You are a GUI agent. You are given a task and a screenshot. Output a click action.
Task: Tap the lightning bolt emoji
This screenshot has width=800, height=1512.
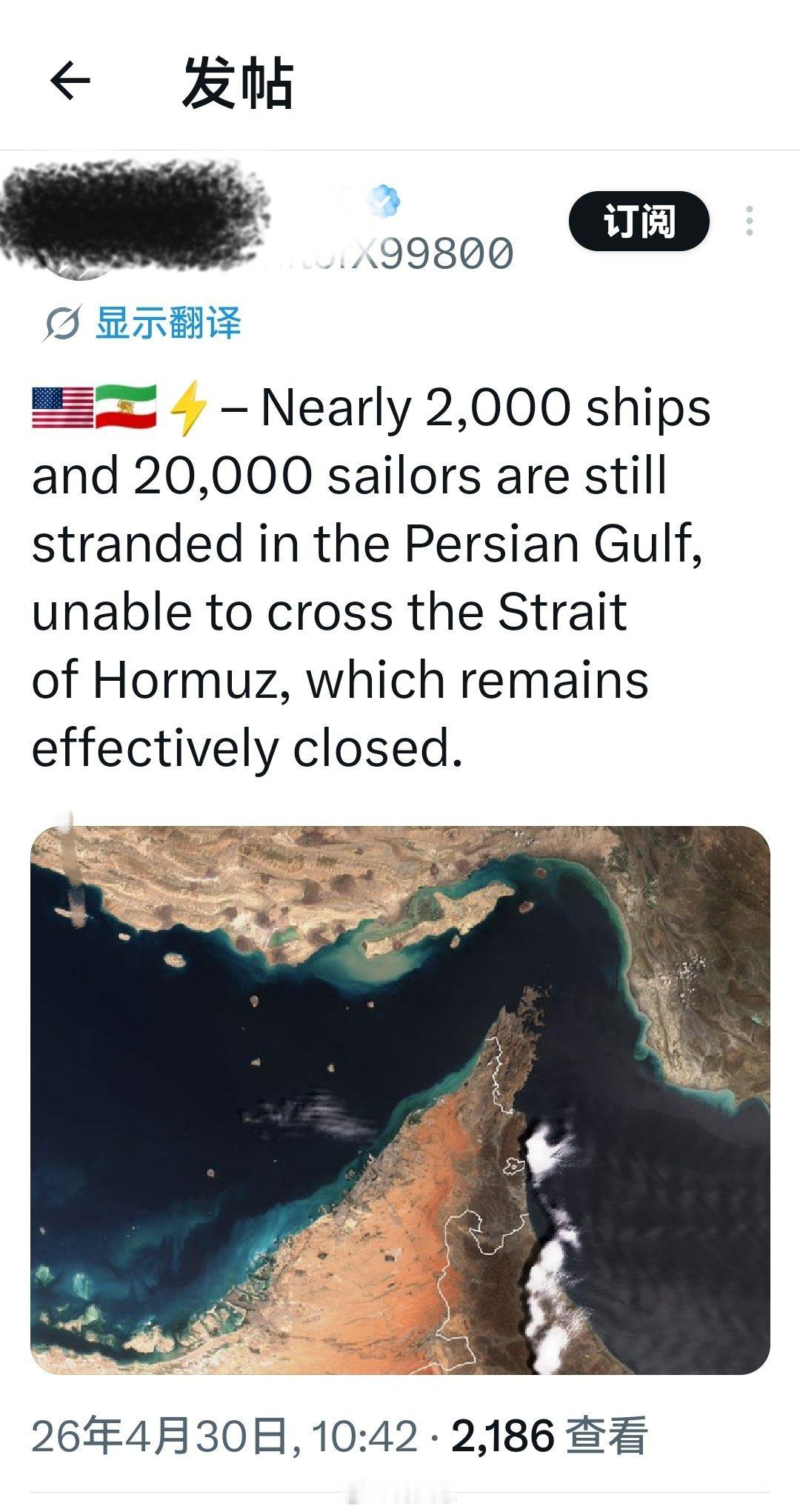(x=187, y=407)
